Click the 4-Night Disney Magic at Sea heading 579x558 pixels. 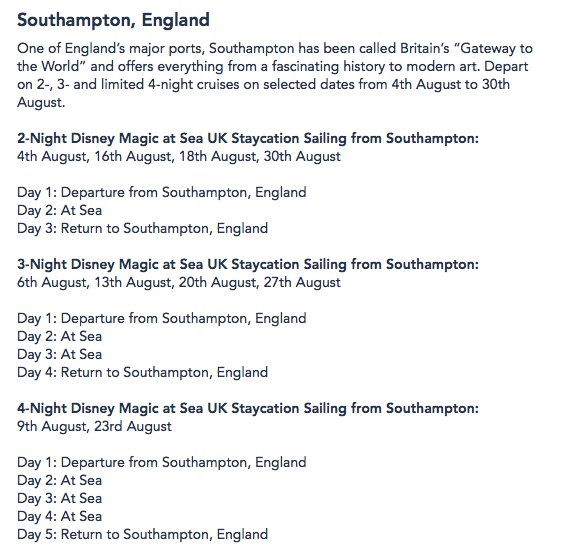(248, 408)
